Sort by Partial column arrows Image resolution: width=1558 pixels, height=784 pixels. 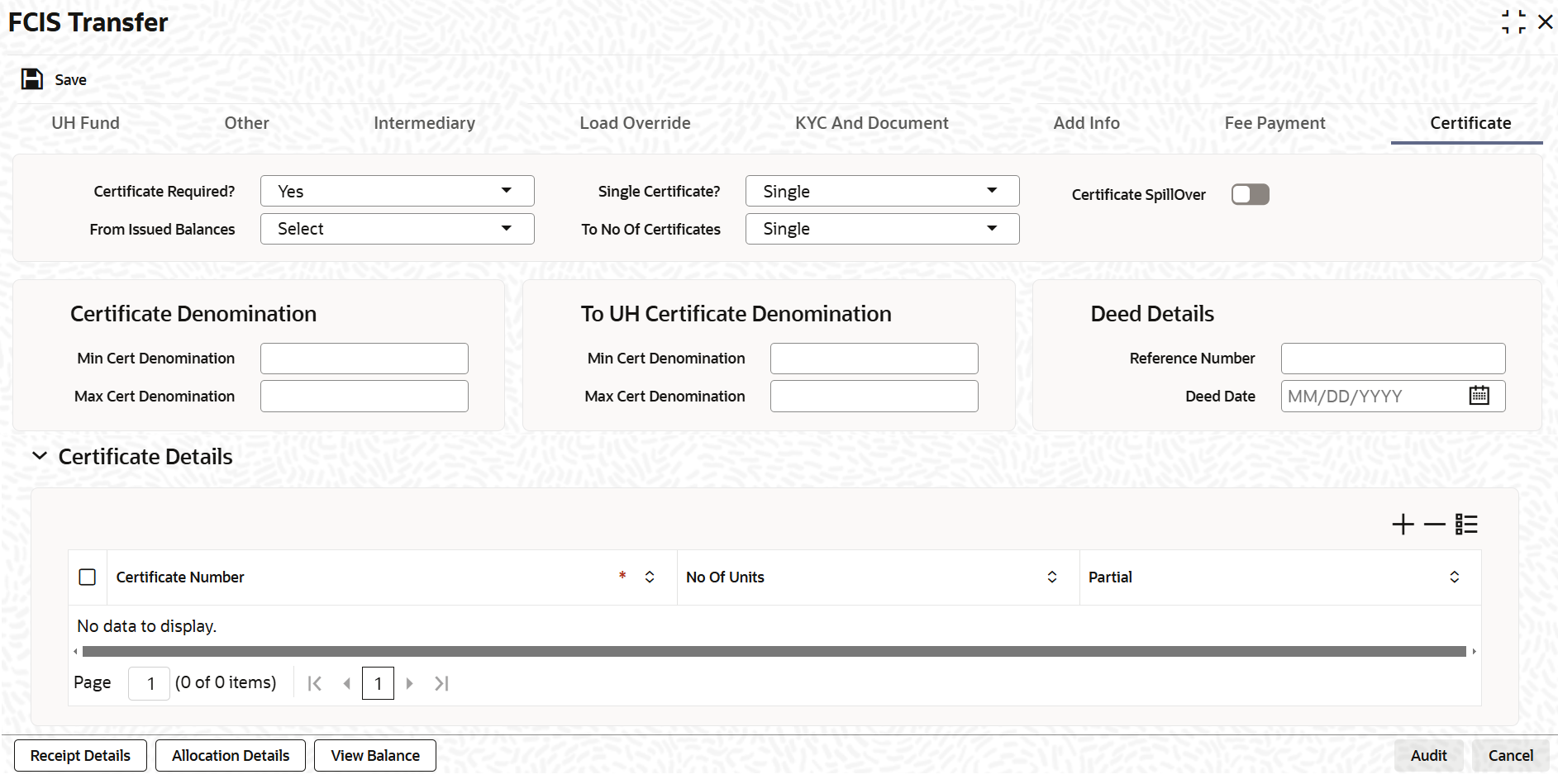coord(1455,577)
